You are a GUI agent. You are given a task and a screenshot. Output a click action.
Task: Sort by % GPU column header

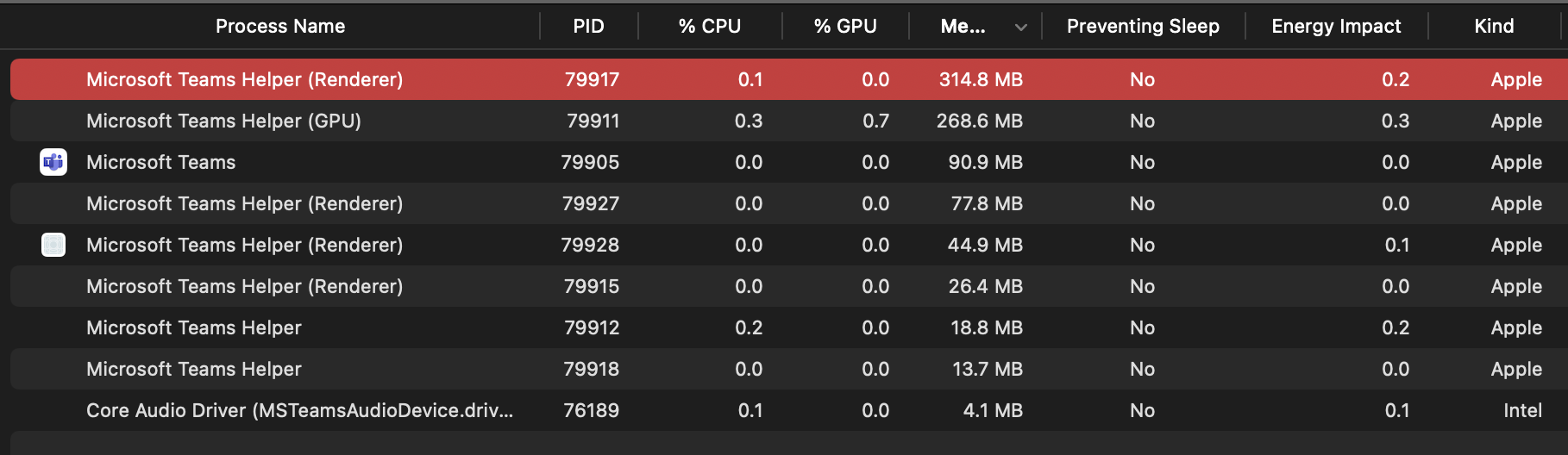click(845, 27)
